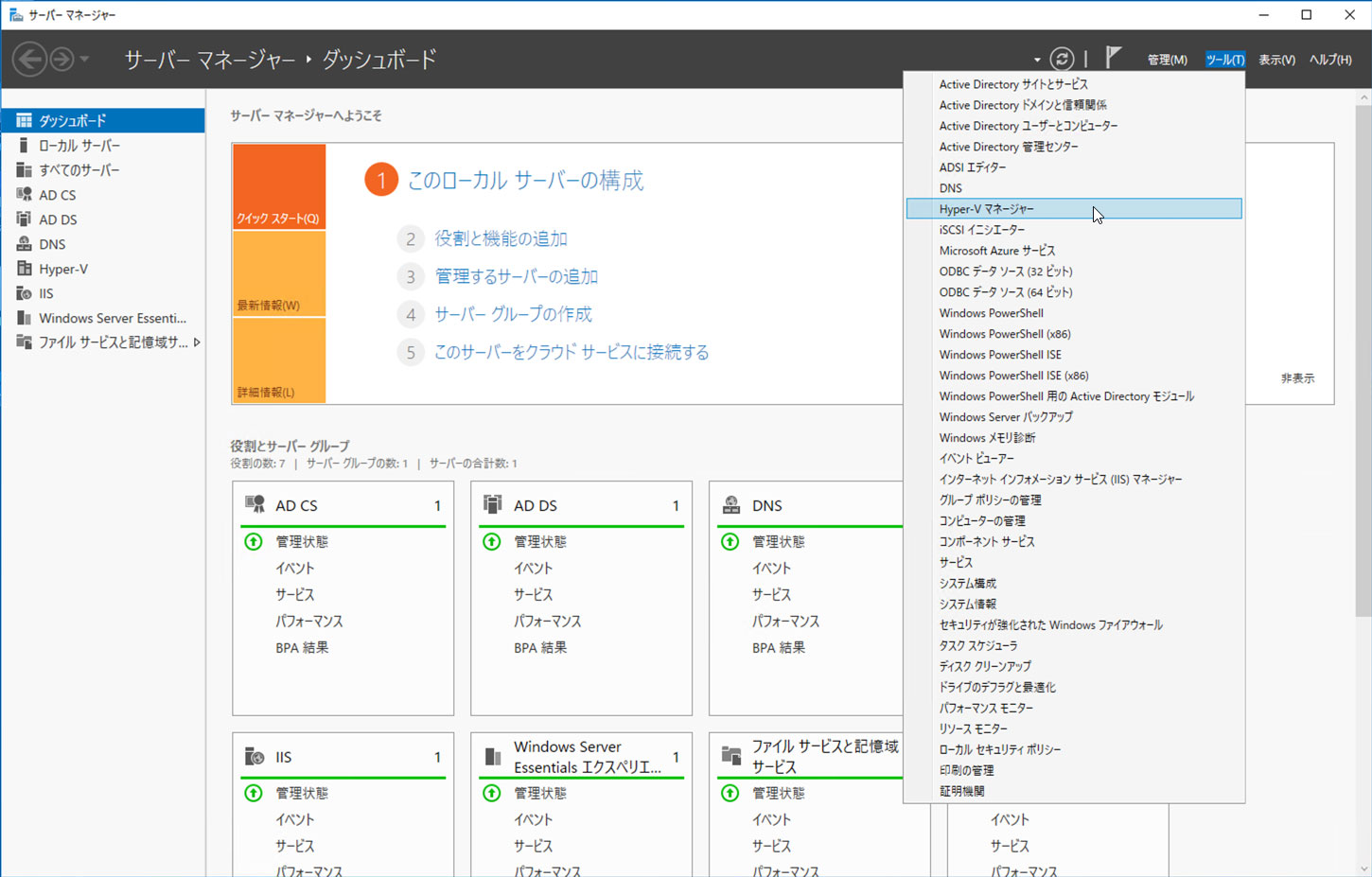Viewport: 1372px width, 877px height.
Task: Click DNS 管理状態 green status icon
Action: point(730,541)
